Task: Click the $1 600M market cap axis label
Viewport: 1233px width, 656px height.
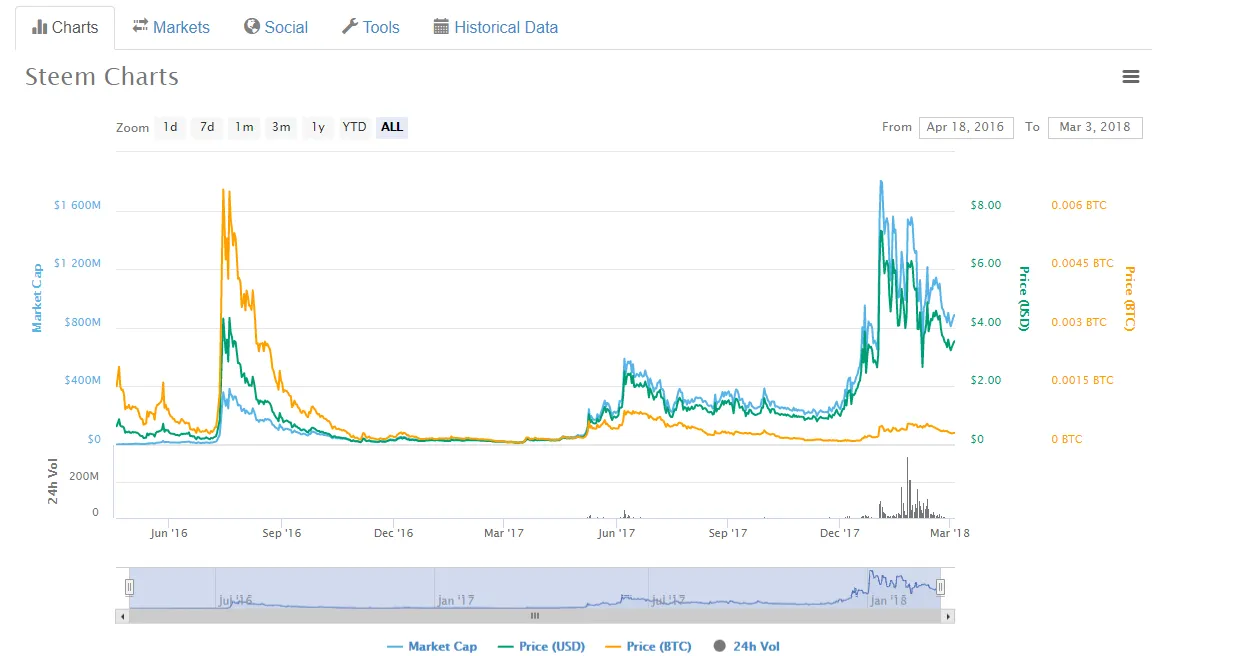Action: click(77, 205)
